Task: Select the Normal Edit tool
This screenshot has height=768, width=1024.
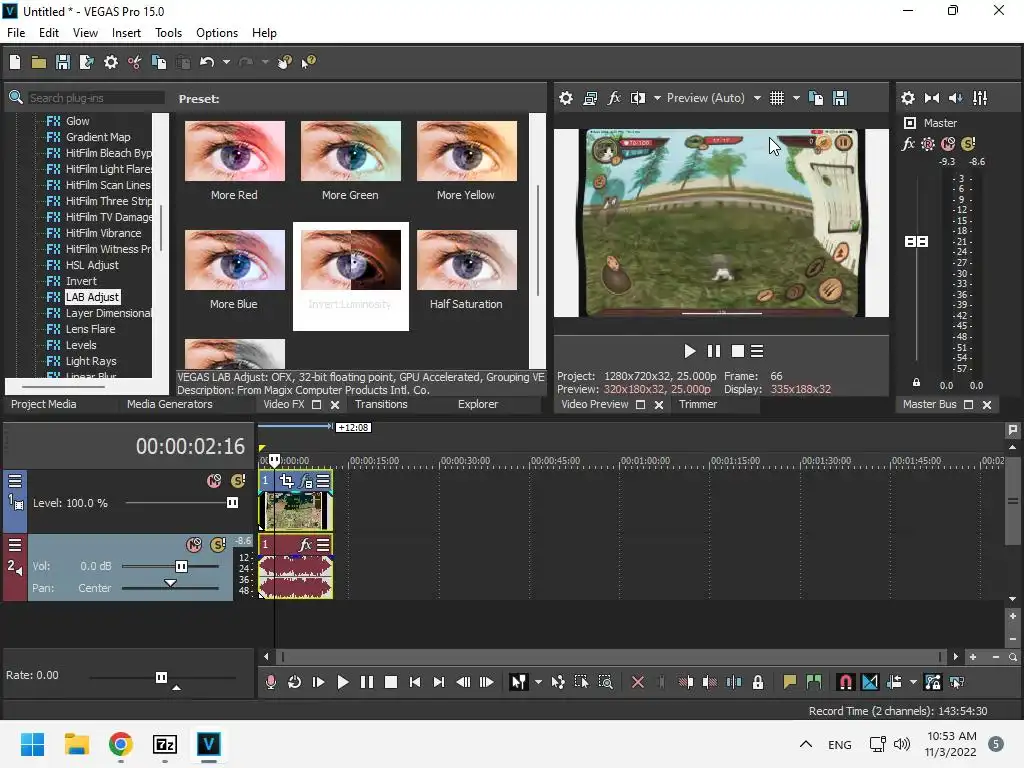Action: point(519,682)
